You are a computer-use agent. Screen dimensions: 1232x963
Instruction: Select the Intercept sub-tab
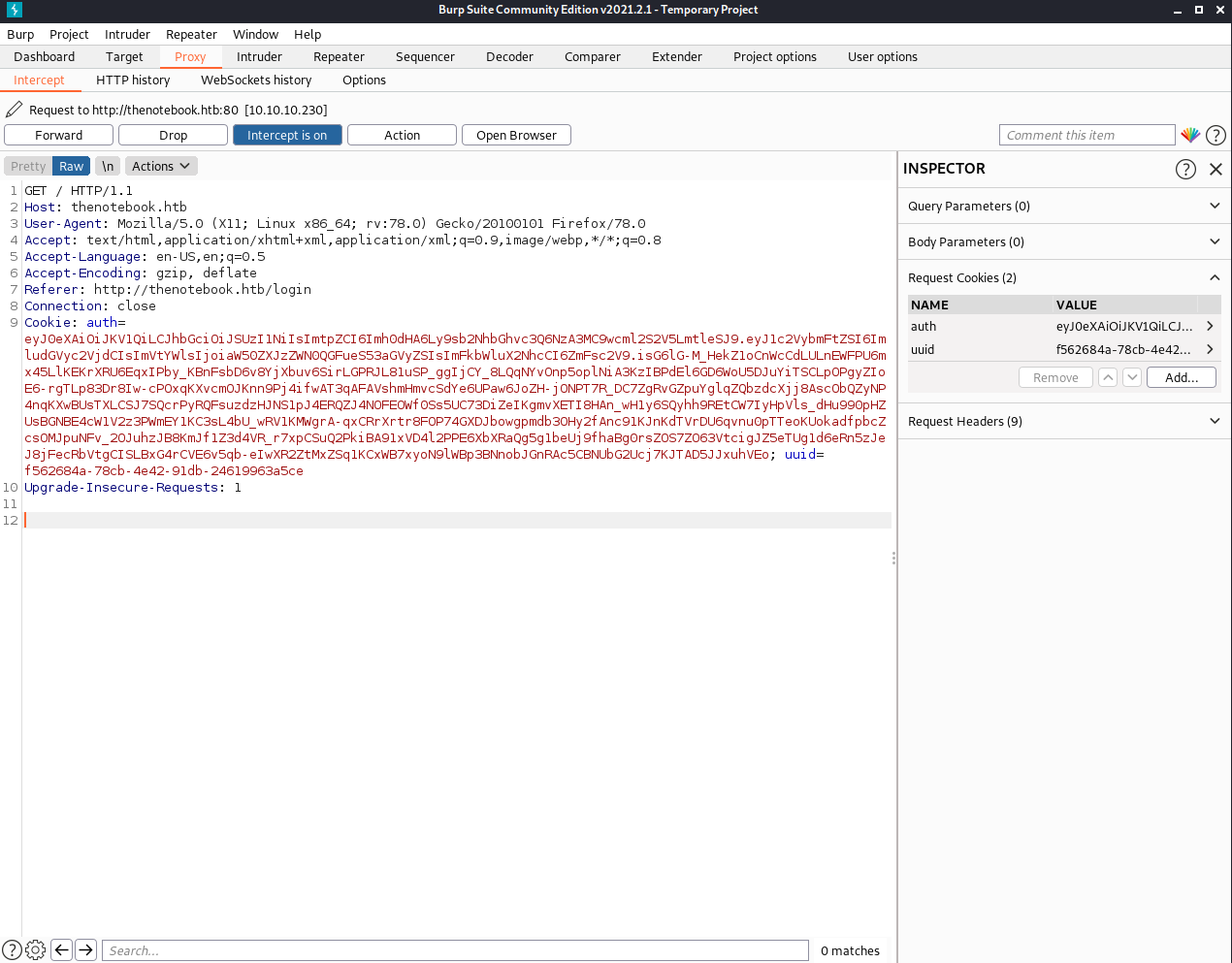[39, 80]
